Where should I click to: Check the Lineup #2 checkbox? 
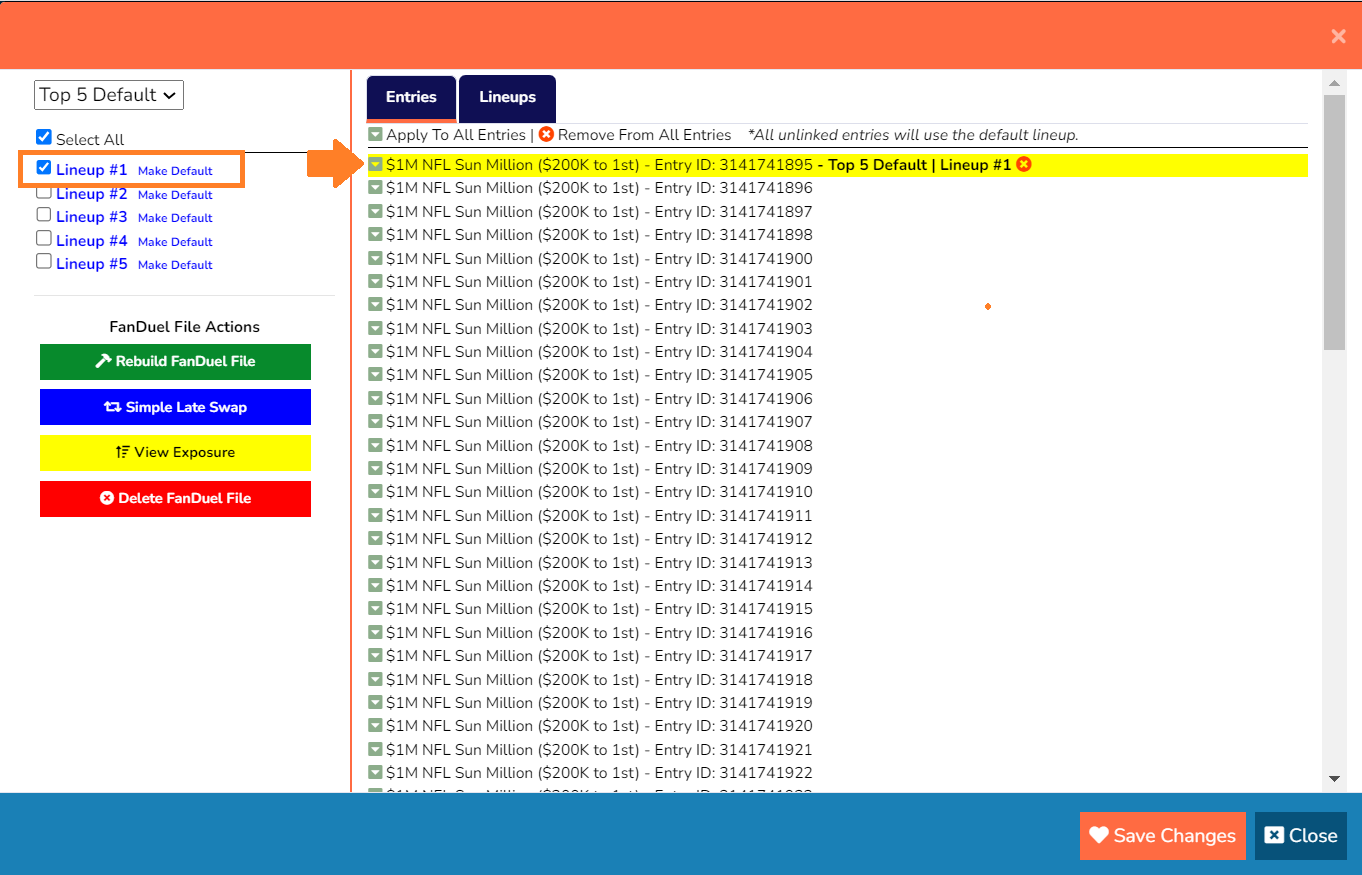(43, 193)
